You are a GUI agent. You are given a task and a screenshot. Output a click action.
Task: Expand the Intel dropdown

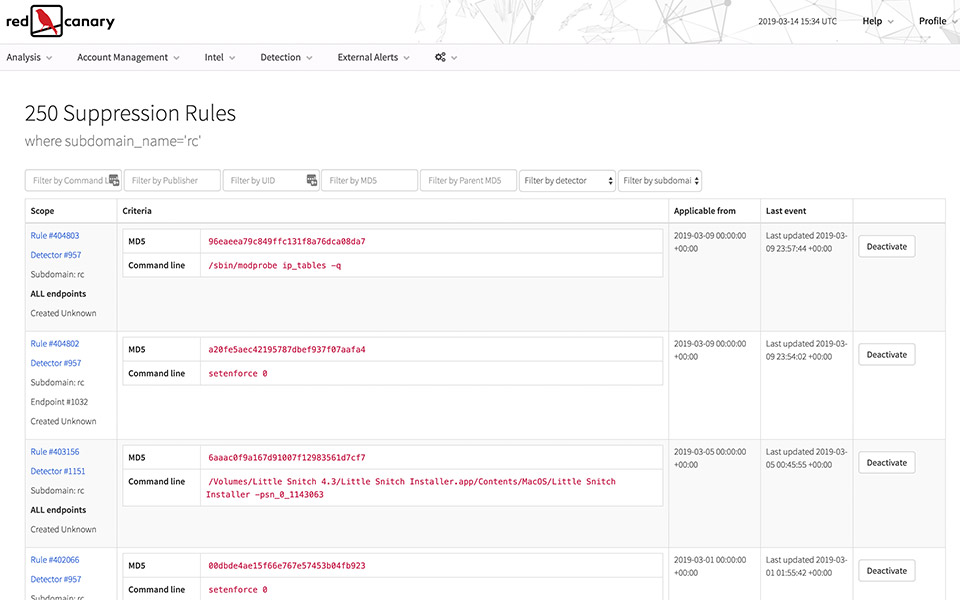220,58
